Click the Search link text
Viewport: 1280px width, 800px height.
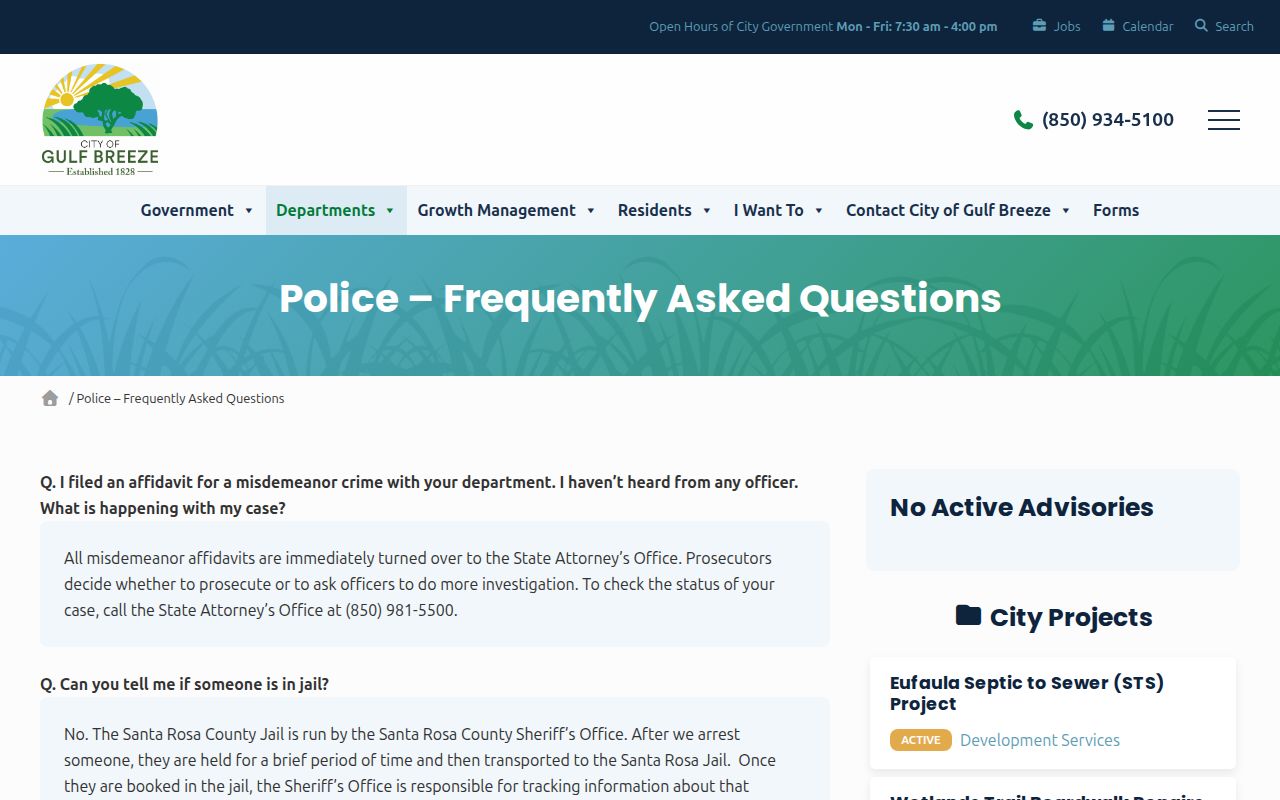[1234, 26]
